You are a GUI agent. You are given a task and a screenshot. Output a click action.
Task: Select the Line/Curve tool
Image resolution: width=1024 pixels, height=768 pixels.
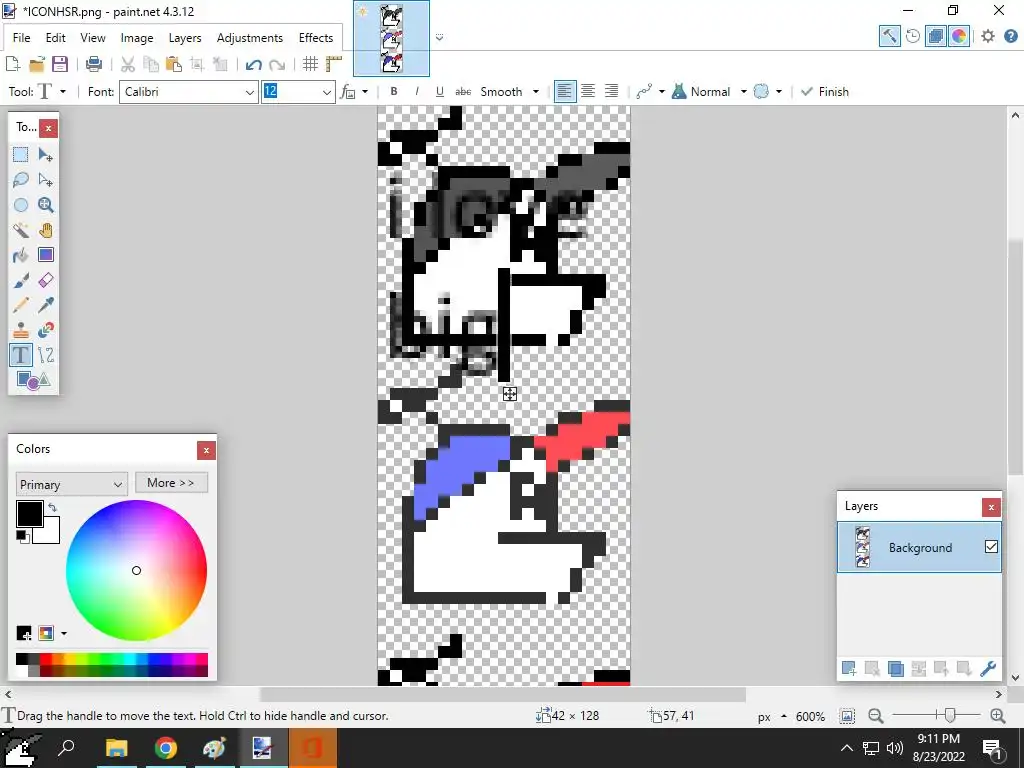[46, 355]
